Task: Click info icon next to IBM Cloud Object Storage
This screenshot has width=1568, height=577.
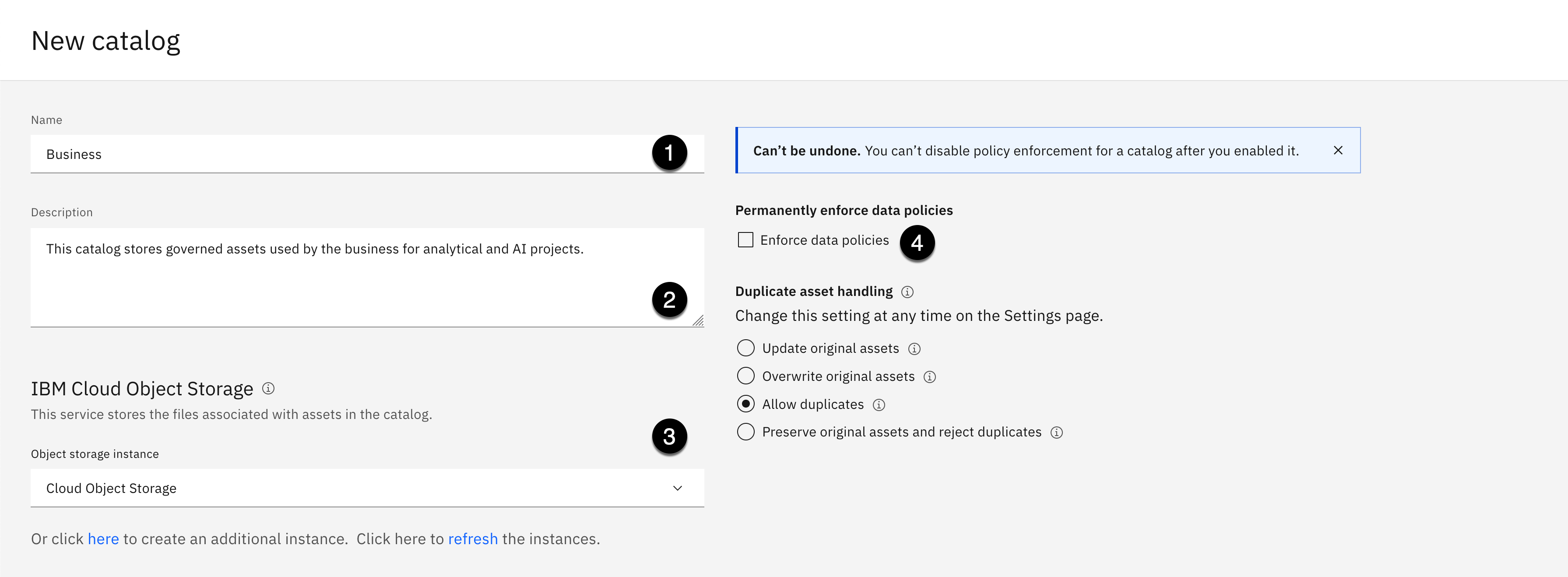Action: click(x=268, y=388)
